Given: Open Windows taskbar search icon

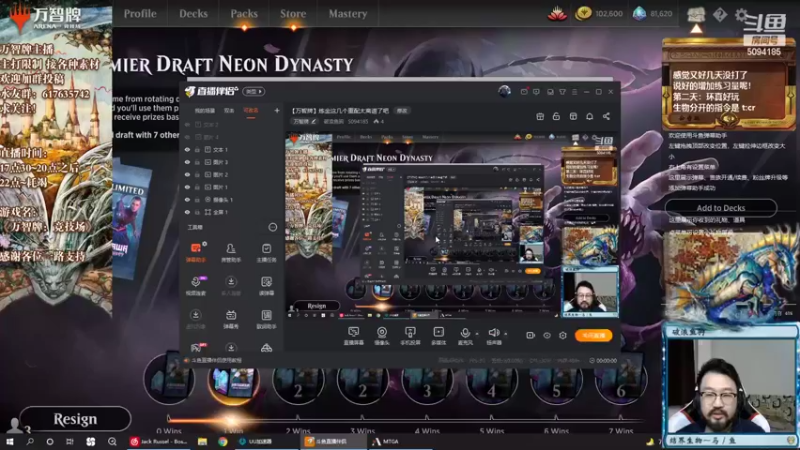Looking at the screenshot, I should pyautogui.click(x=30, y=442).
